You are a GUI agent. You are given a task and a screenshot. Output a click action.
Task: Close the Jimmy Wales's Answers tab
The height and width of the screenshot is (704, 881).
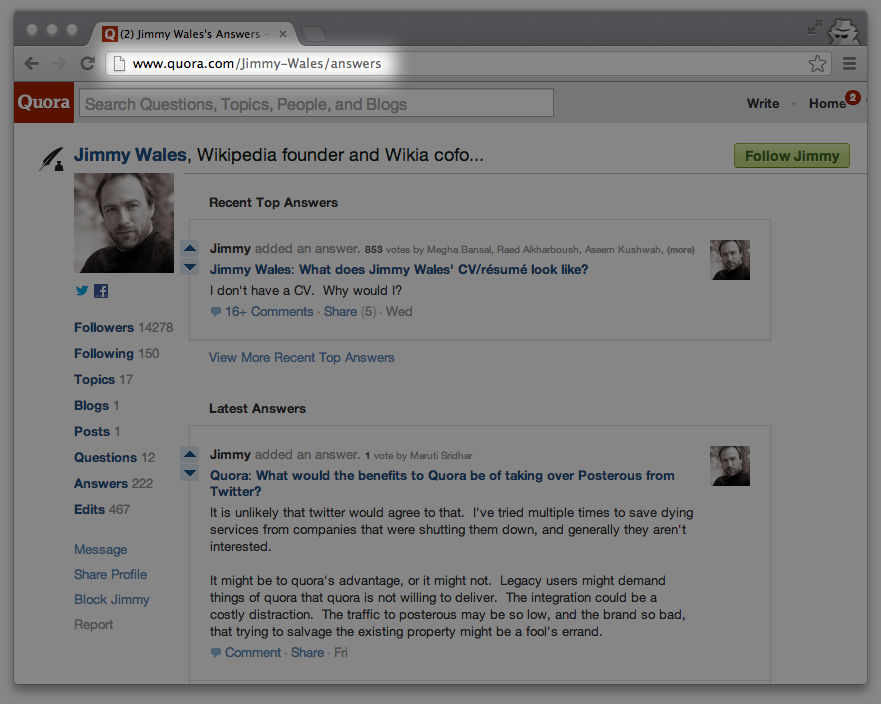pyautogui.click(x=283, y=34)
